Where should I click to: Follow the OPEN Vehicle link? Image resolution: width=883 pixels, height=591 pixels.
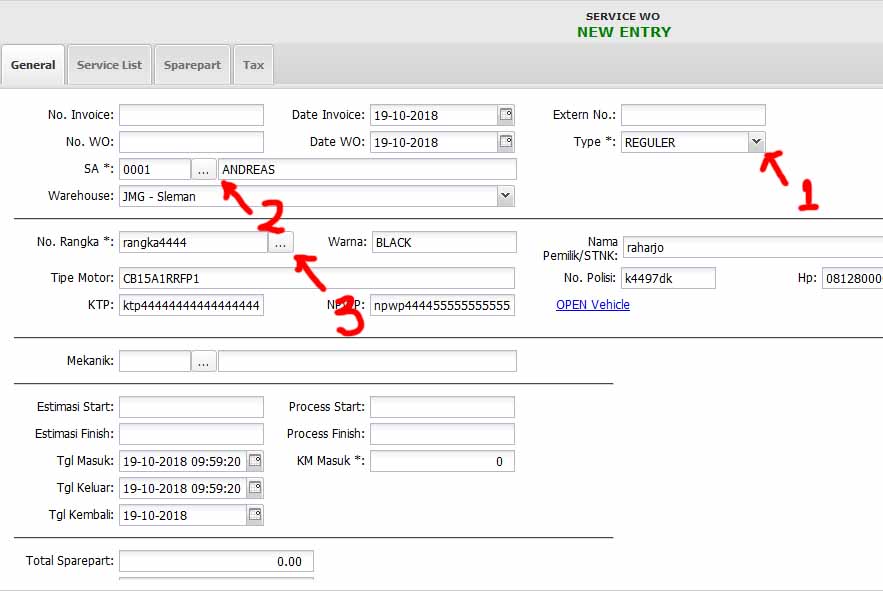coord(593,305)
